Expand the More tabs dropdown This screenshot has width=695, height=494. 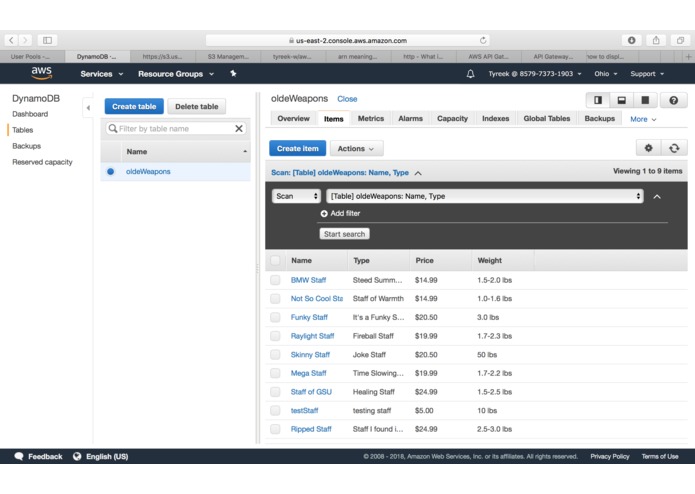(x=643, y=119)
